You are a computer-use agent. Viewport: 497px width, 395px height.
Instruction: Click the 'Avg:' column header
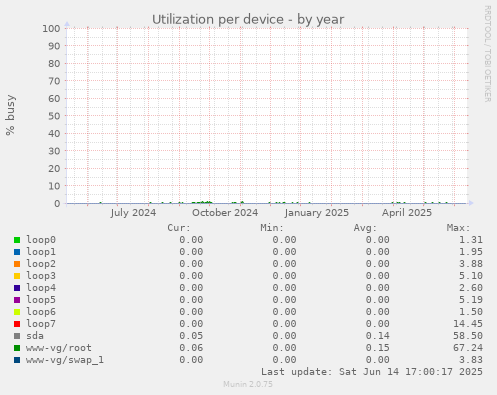pyautogui.click(x=365, y=228)
